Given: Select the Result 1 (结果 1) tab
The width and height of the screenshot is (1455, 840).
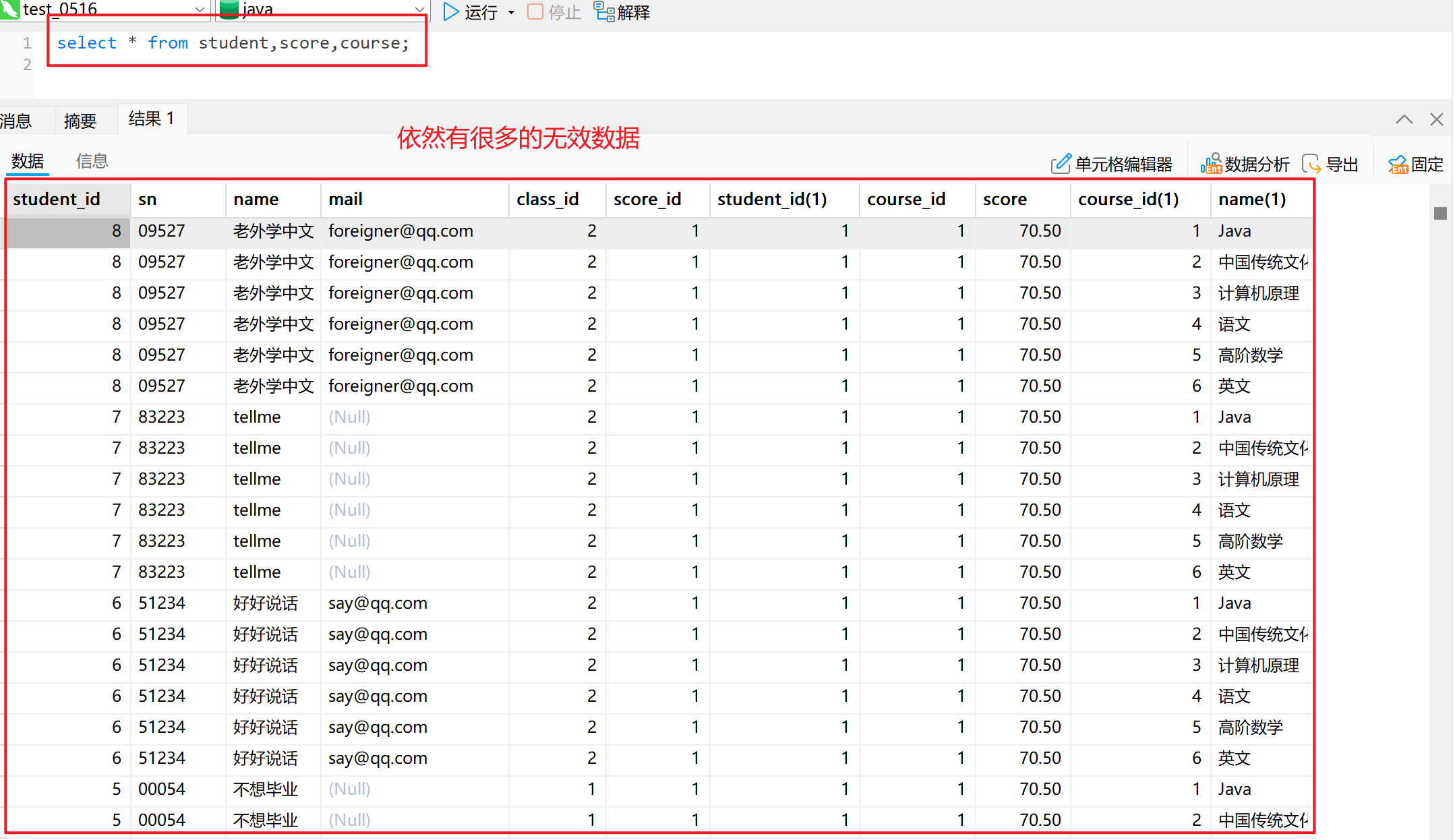Looking at the screenshot, I should (x=152, y=119).
